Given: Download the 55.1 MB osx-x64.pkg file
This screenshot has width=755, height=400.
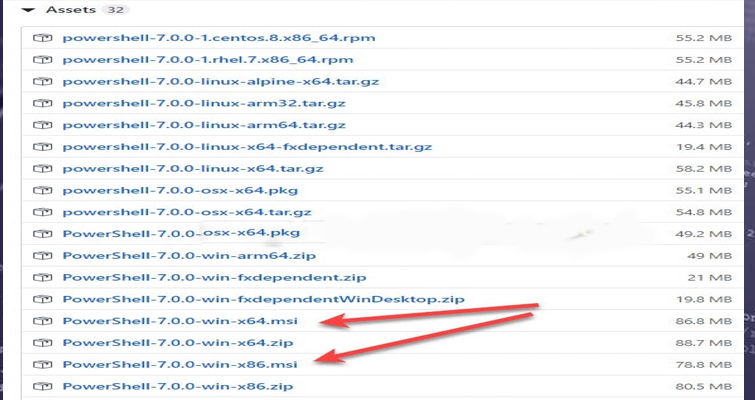Looking at the screenshot, I should point(181,191).
